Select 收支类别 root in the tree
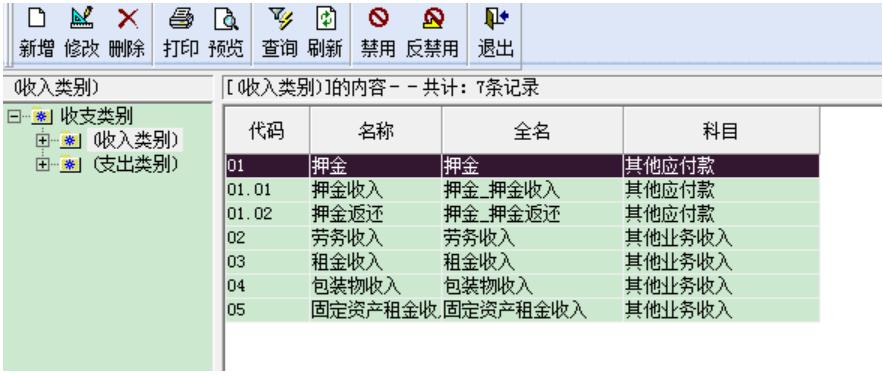This screenshot has width=883, height=377. click(96, 117)
